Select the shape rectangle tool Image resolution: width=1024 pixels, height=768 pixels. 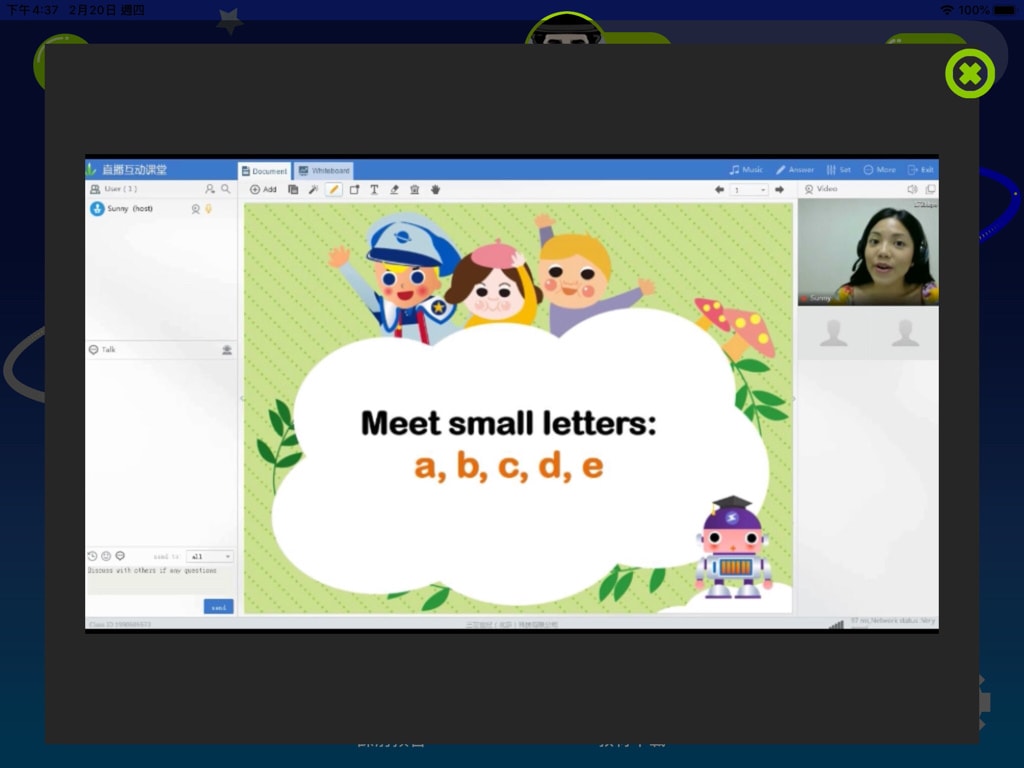click(x=354, y=189)
